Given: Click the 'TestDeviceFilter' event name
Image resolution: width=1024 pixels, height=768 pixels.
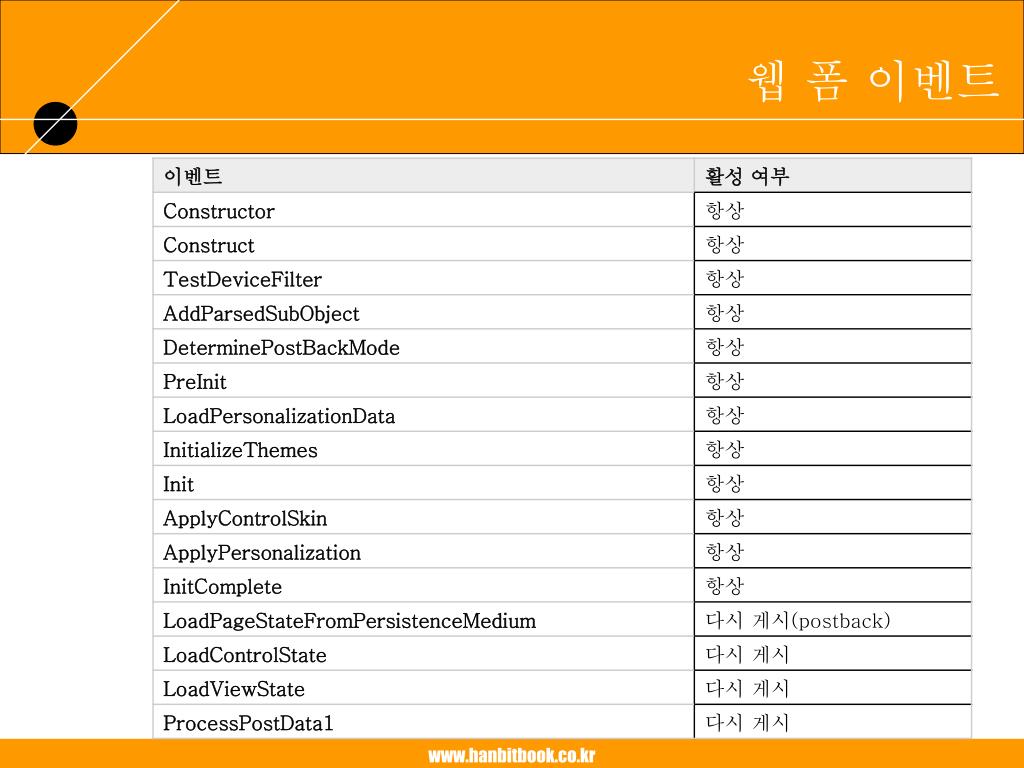Looking at the screenshot, I should pyautogui.click(x=242, y=280).
